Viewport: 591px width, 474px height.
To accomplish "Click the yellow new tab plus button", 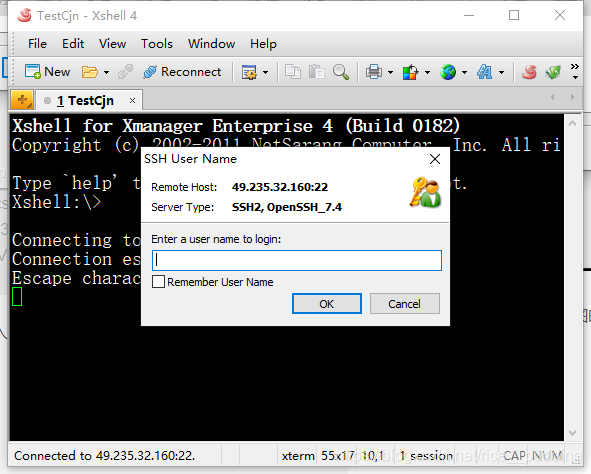I will [x=22, y=100].
